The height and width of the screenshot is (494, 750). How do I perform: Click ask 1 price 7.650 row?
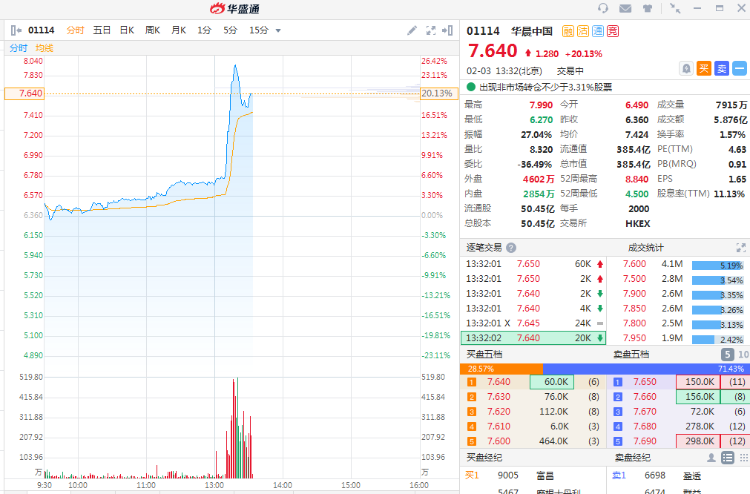[678, 382]
